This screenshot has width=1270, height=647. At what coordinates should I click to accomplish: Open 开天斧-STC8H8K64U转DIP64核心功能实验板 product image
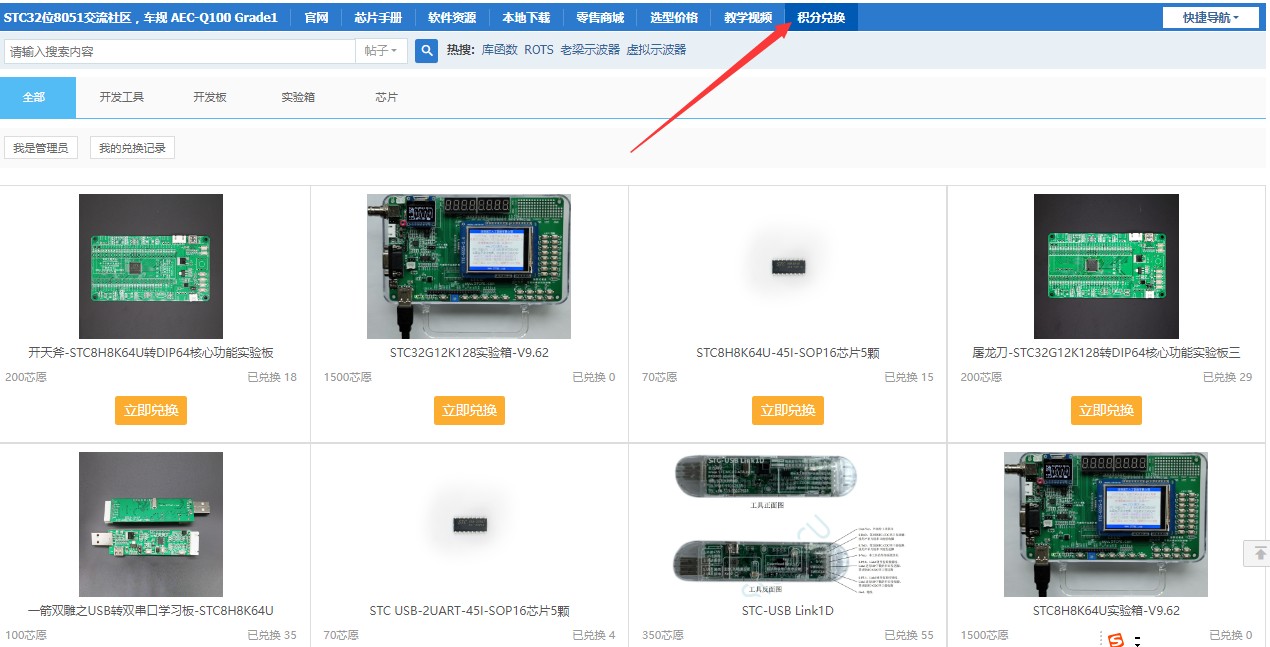[151, 266]
